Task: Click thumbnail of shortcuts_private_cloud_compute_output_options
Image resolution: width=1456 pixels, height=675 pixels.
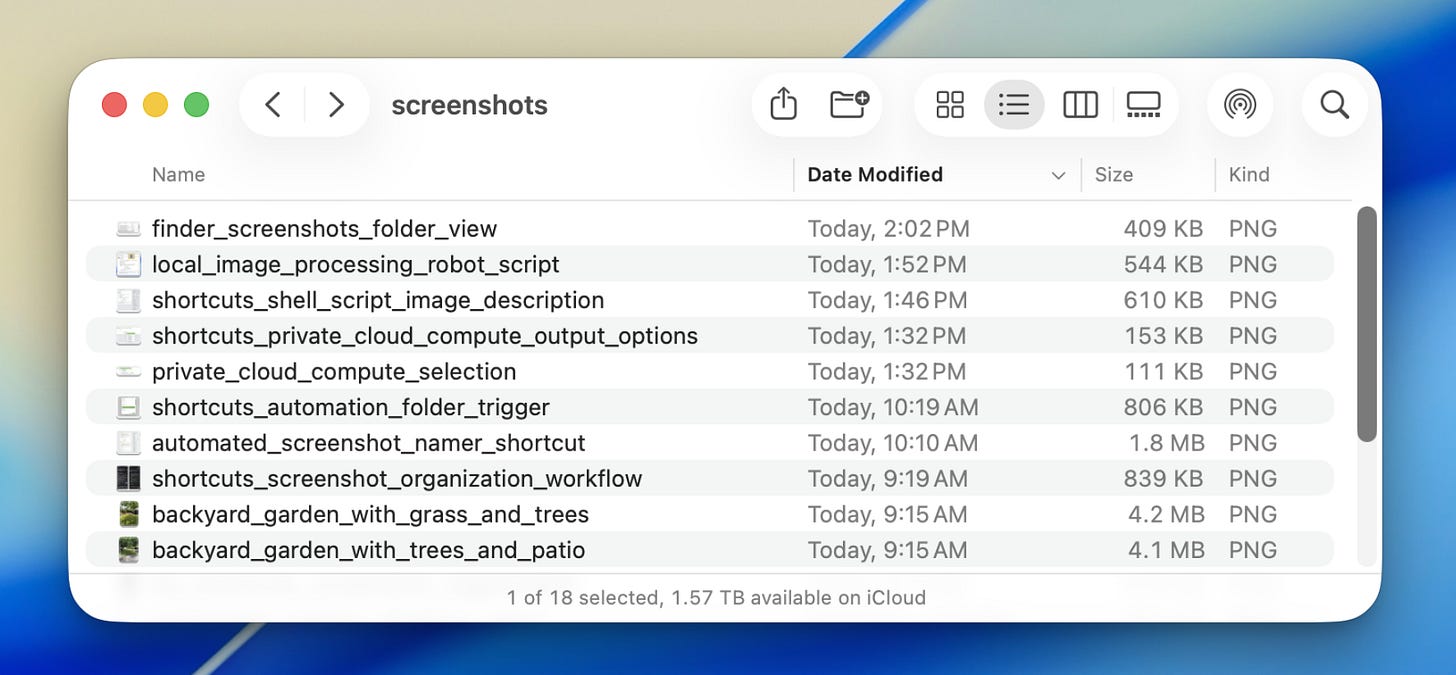Action: pyautogui.click(x=128, y=336)
